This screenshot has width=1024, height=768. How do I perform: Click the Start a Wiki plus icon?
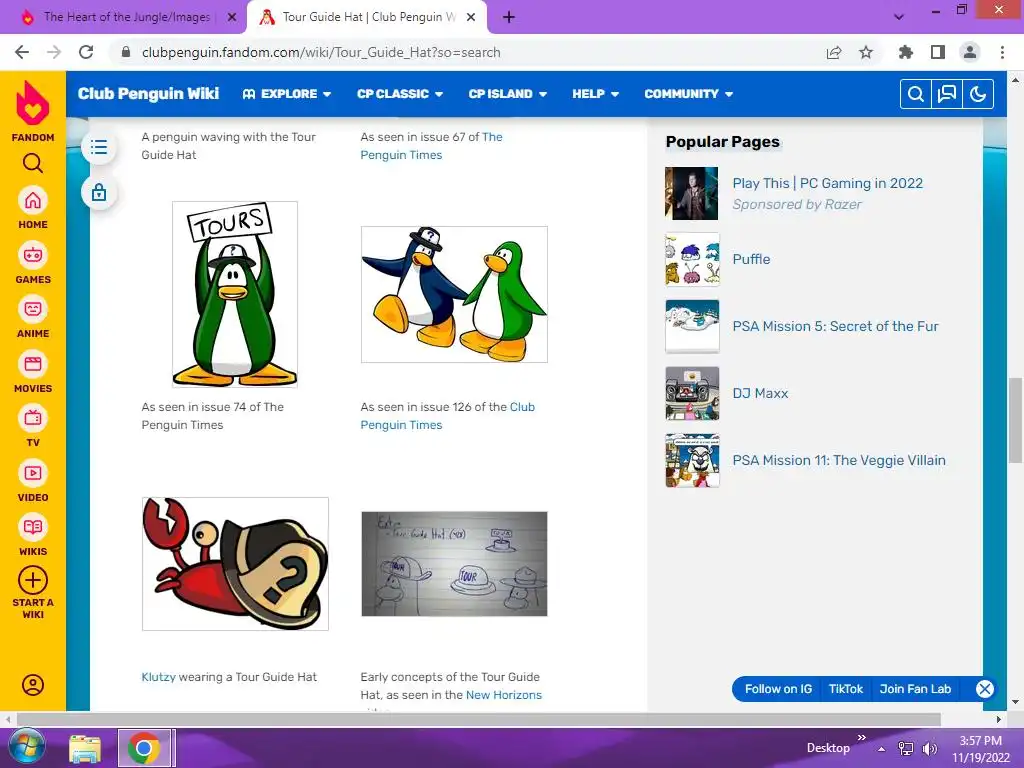[x=33, y=580]
